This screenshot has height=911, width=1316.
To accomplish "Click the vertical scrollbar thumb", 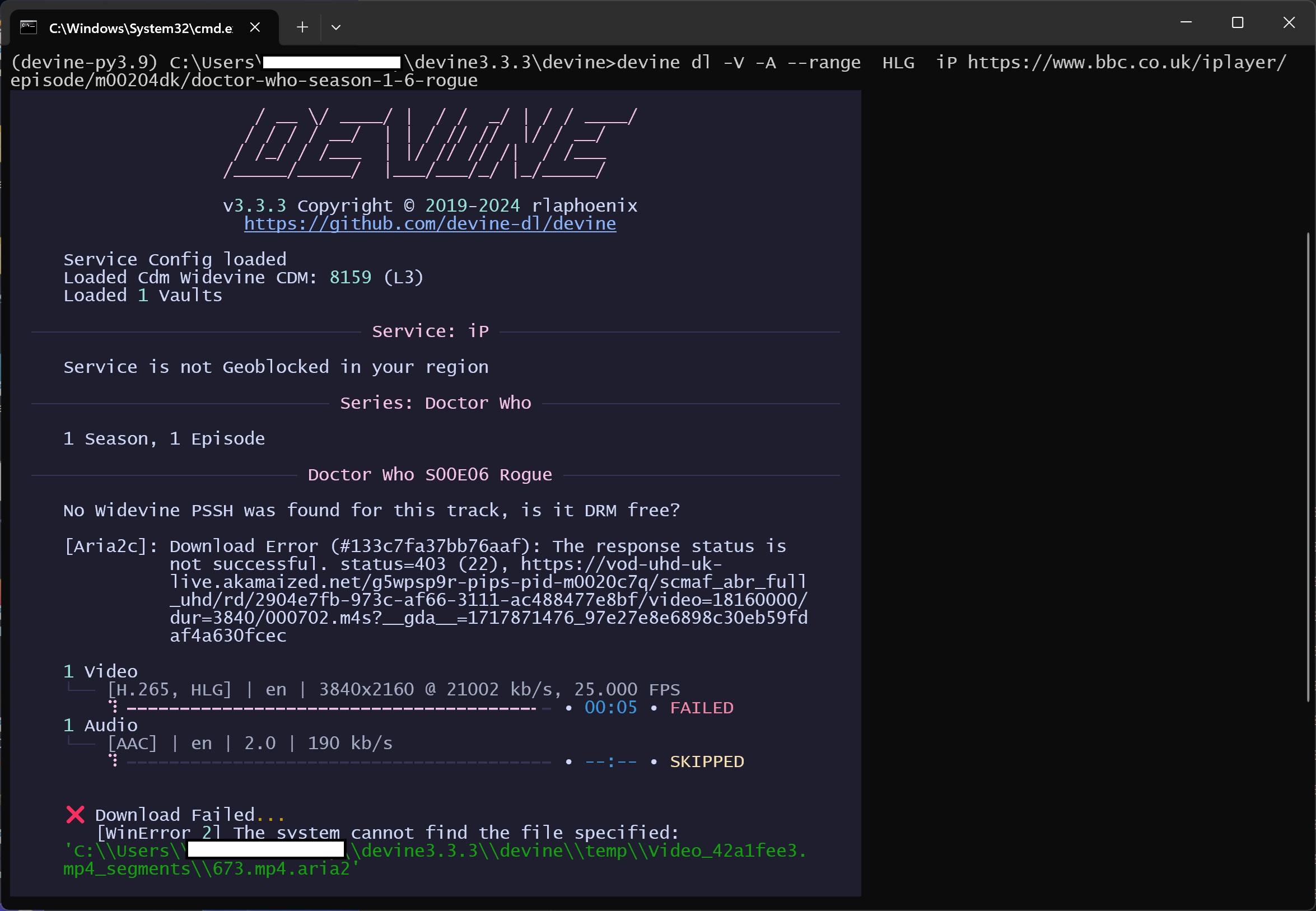I will pos(1308,466).
